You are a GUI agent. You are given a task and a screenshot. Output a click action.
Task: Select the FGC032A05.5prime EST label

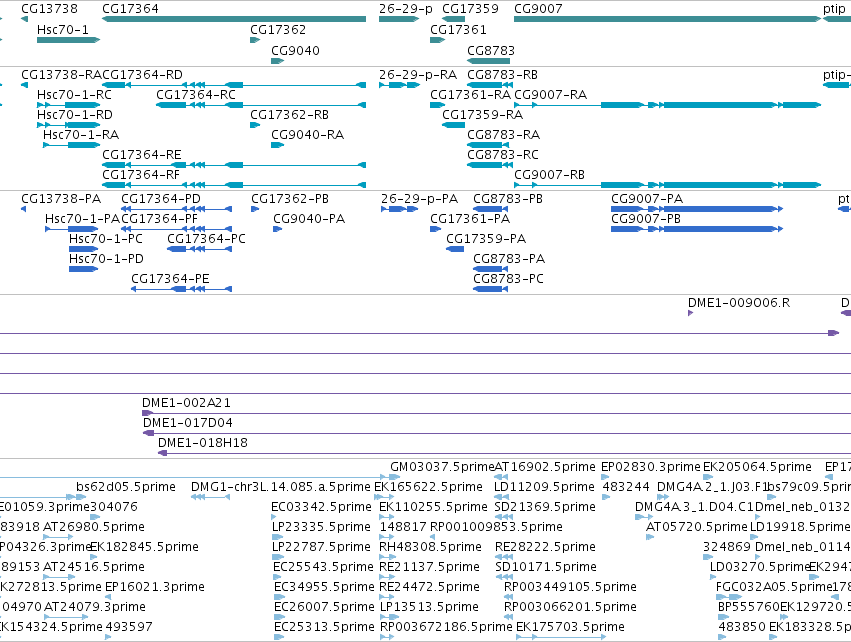click(772, 587)
